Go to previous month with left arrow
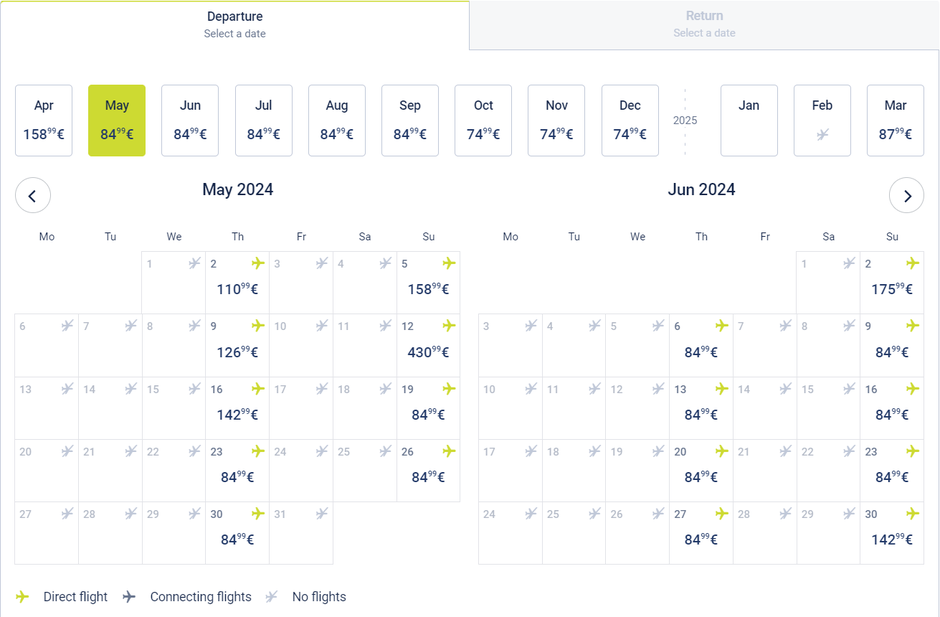Screen dimensions: 940x617 [33, 196]
